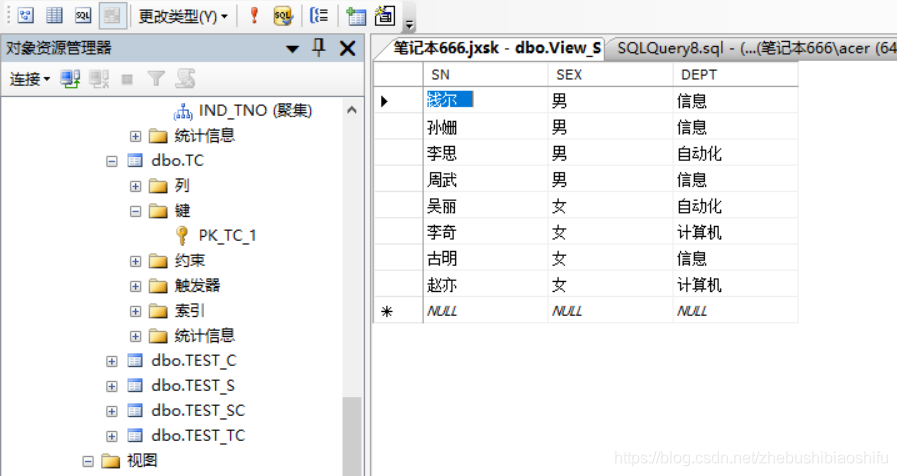Click the filter funnel icon
This screenshot has height=476, width=897.
click(x=156, y=79)
